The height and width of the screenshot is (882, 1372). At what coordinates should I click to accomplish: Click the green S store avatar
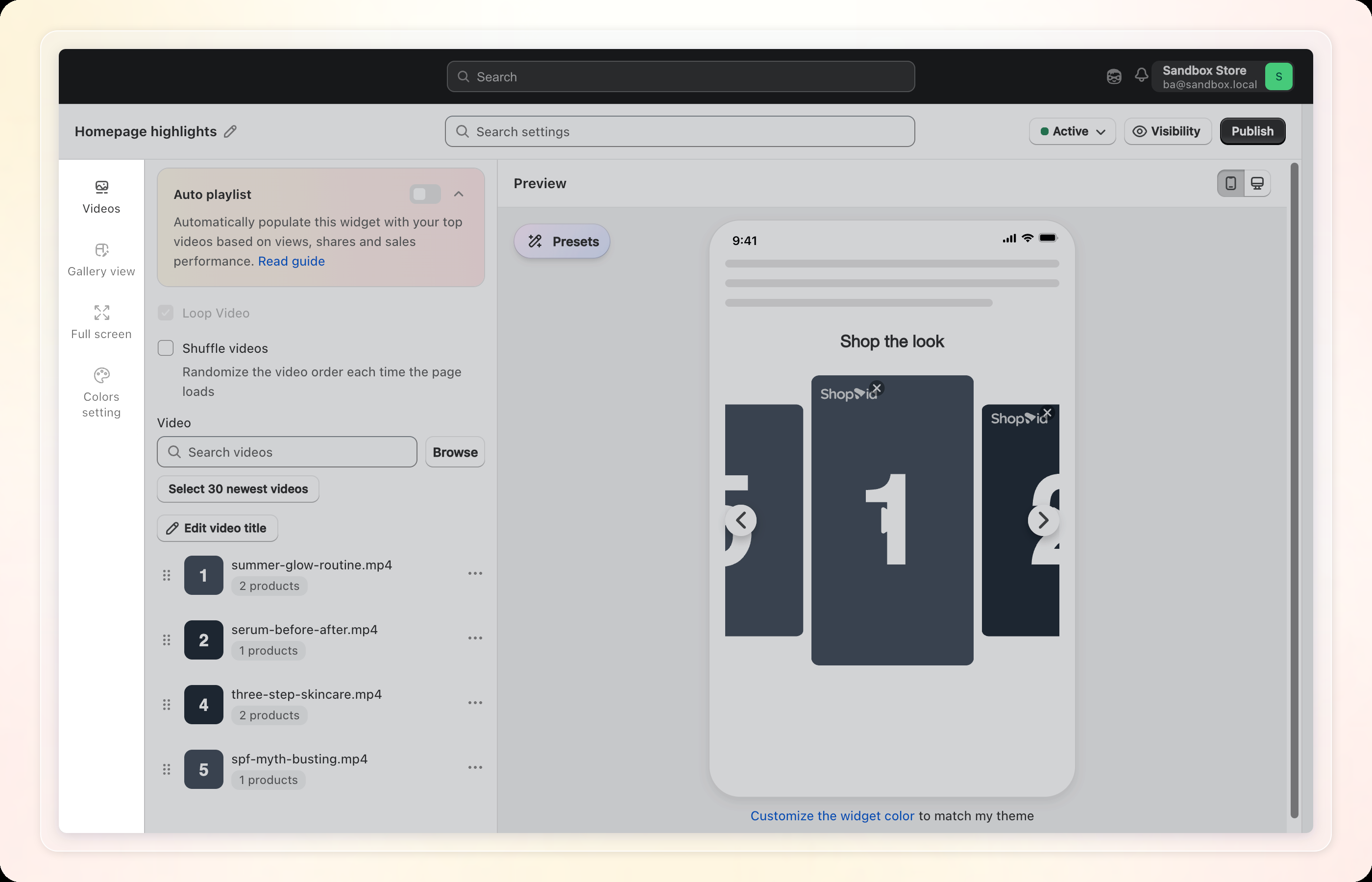pos(1278,77)
